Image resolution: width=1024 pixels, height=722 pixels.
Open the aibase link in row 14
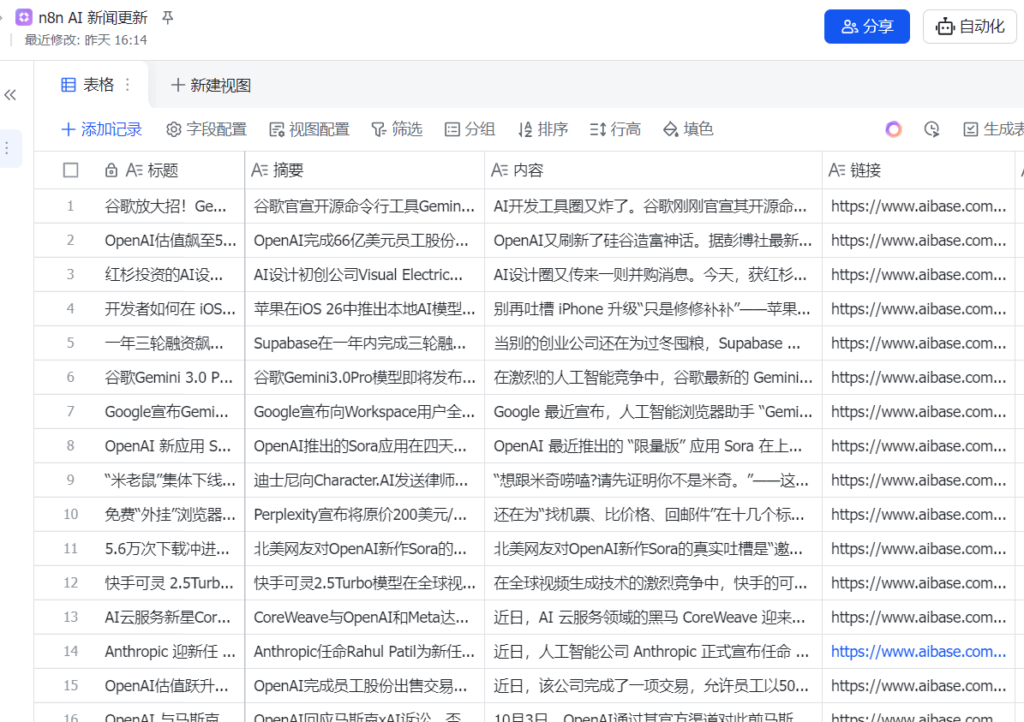click(x=918, y=651)
